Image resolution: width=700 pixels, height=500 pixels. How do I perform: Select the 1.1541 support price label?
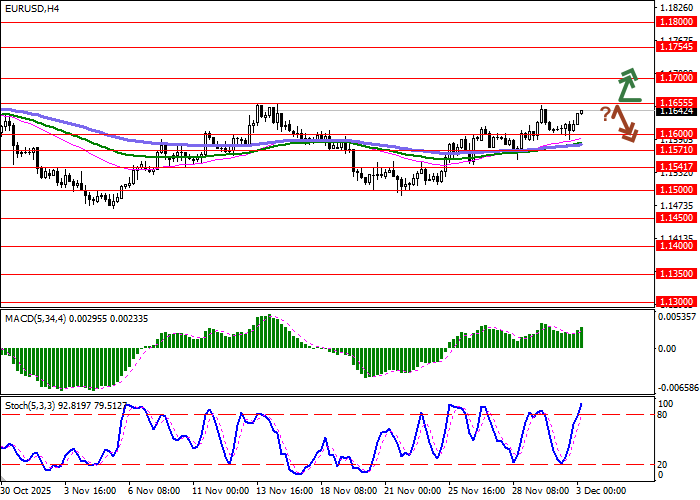(x=675, y=165)
